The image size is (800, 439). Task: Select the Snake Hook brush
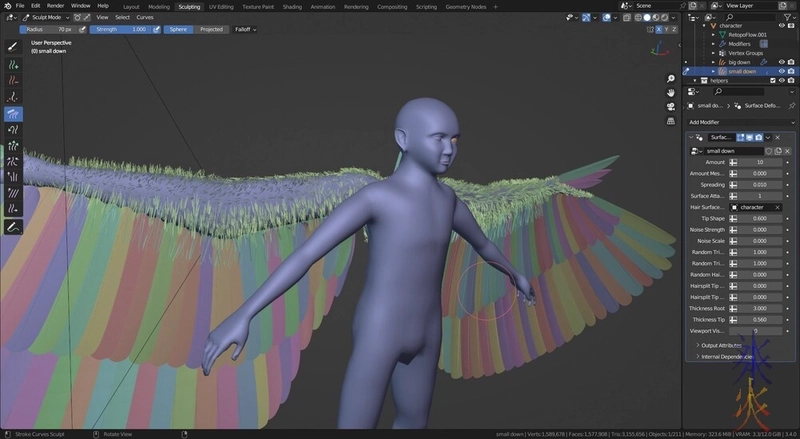click(13, 129)
